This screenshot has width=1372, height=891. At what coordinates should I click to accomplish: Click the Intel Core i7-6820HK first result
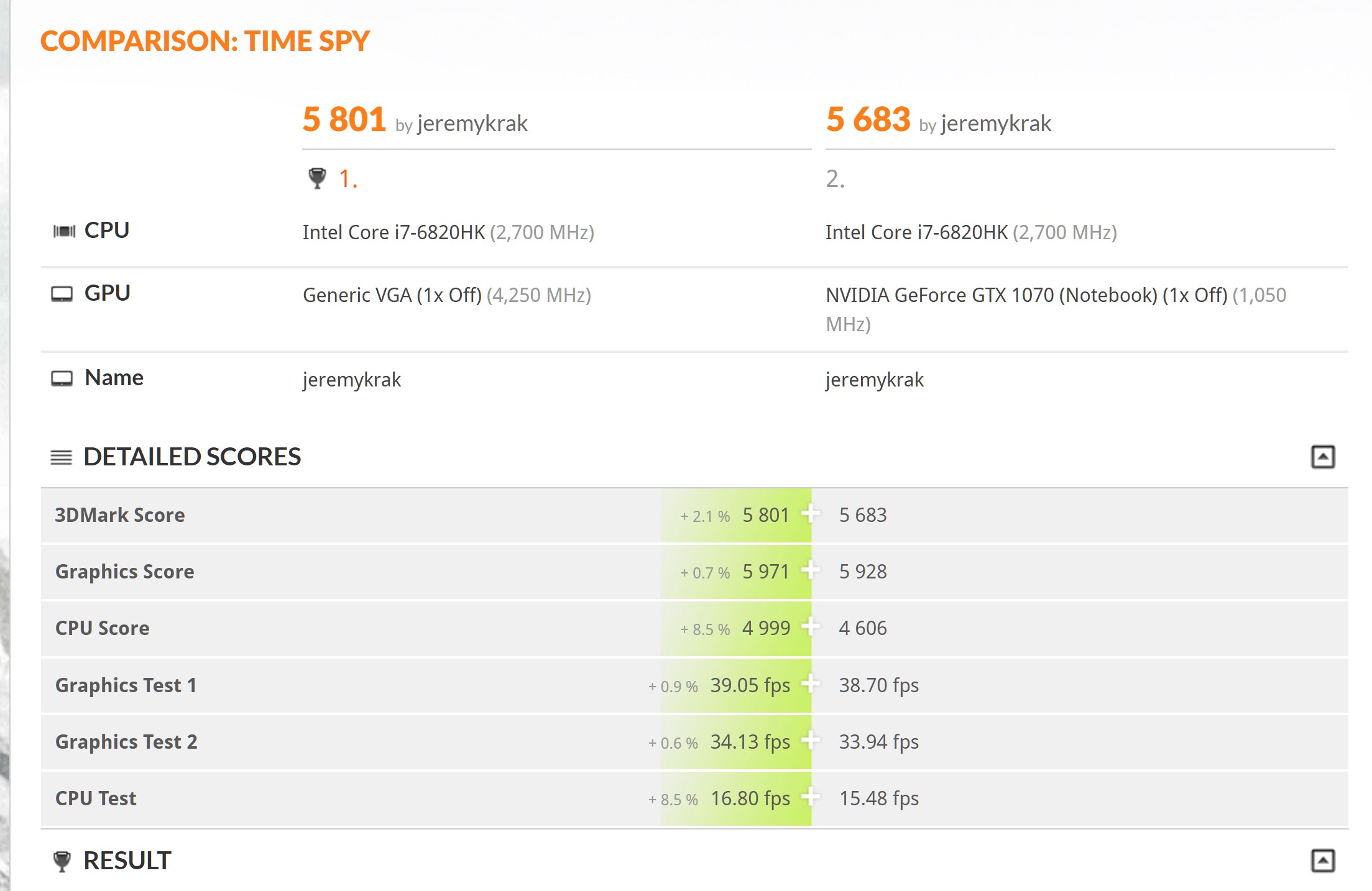394,232
